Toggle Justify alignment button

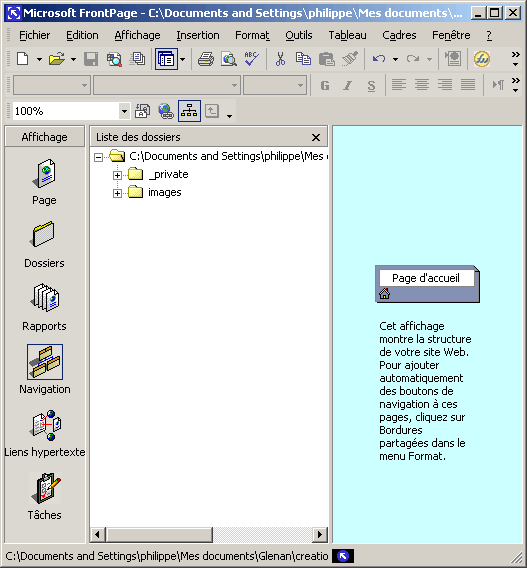(468, 85)
